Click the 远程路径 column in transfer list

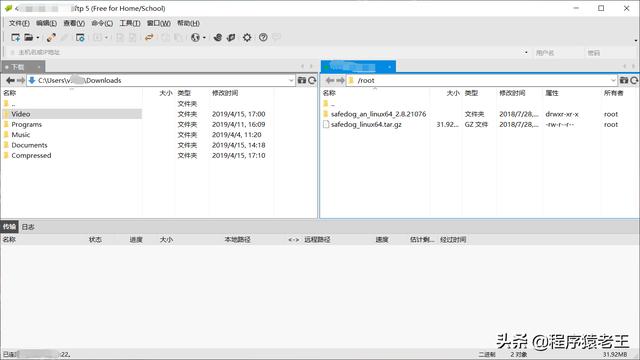[x=317, y=240]
